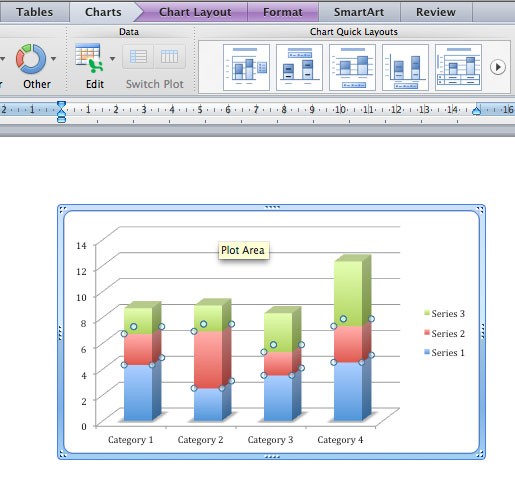
Task: Show more Chart Quick Layouts with arrow button
Action: [x=498, y=67]
